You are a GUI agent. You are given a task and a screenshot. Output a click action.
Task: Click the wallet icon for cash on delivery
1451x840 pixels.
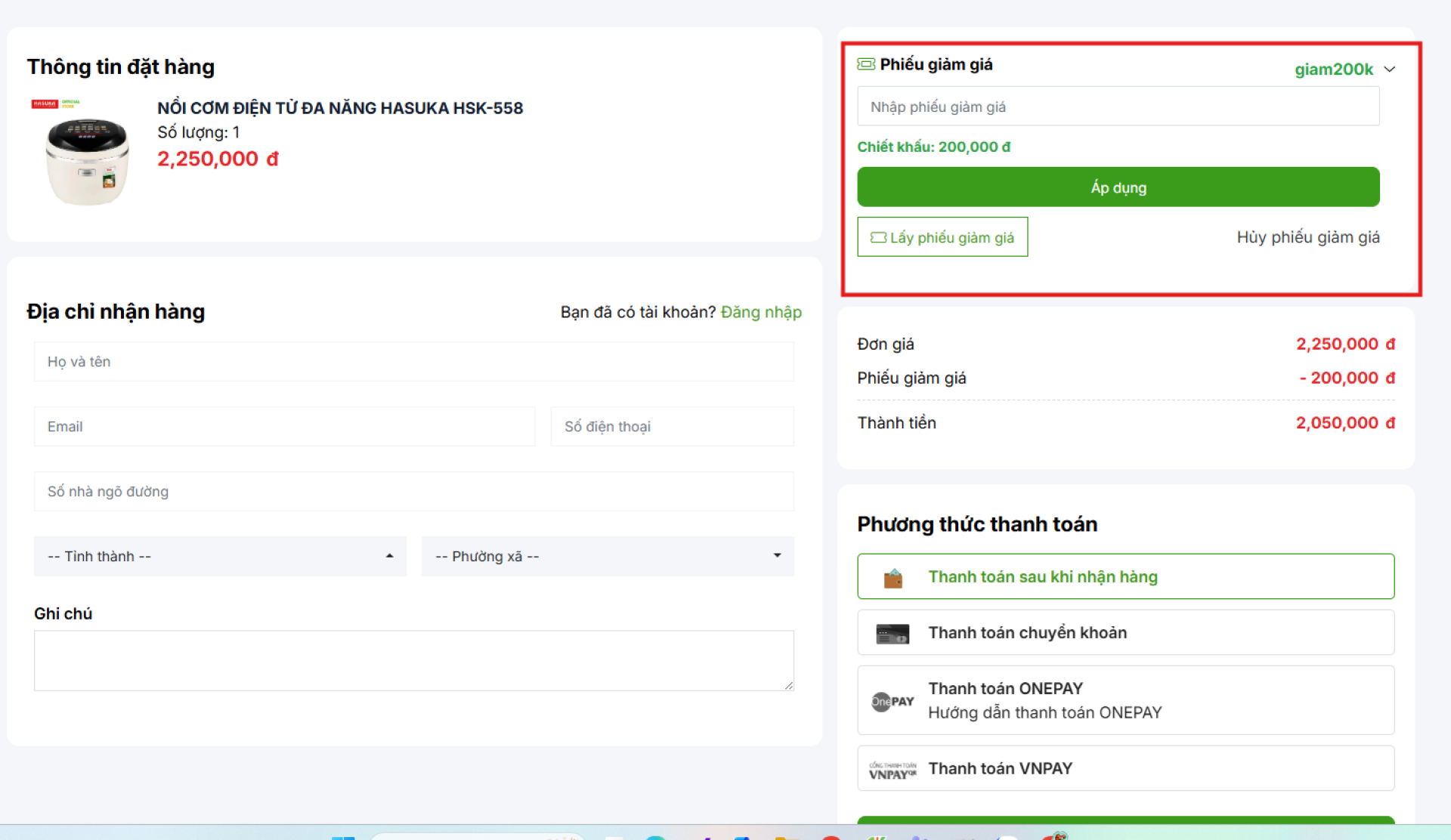click(893, 578)
